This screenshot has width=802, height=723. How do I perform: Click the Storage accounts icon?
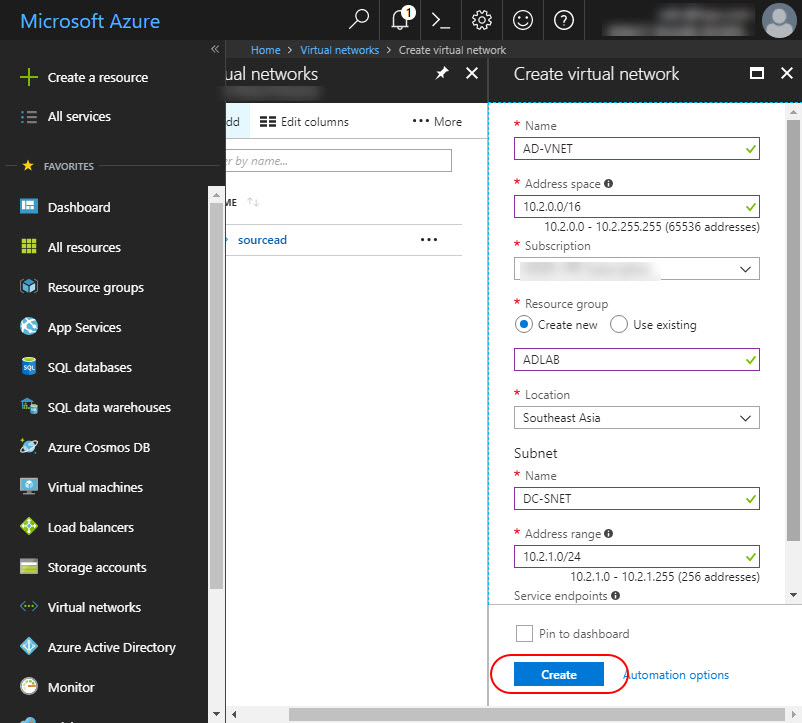pyautogui.click(x=29, y=566)
